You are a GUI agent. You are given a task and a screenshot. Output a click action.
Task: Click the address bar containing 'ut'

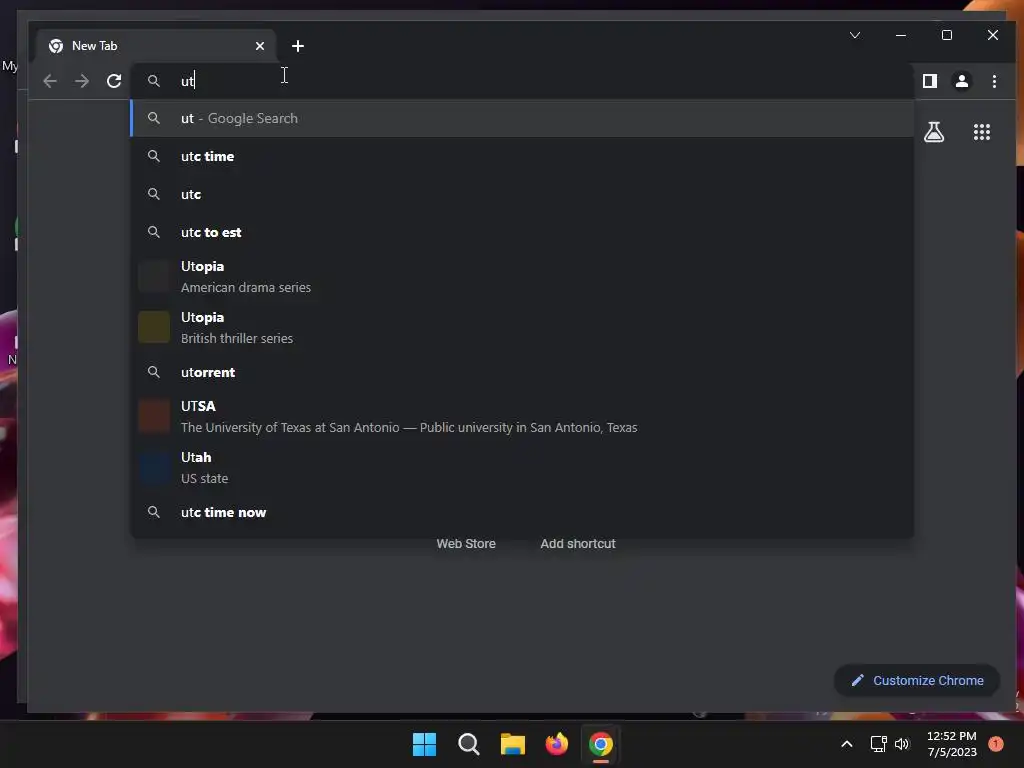(x=522, y=81)
